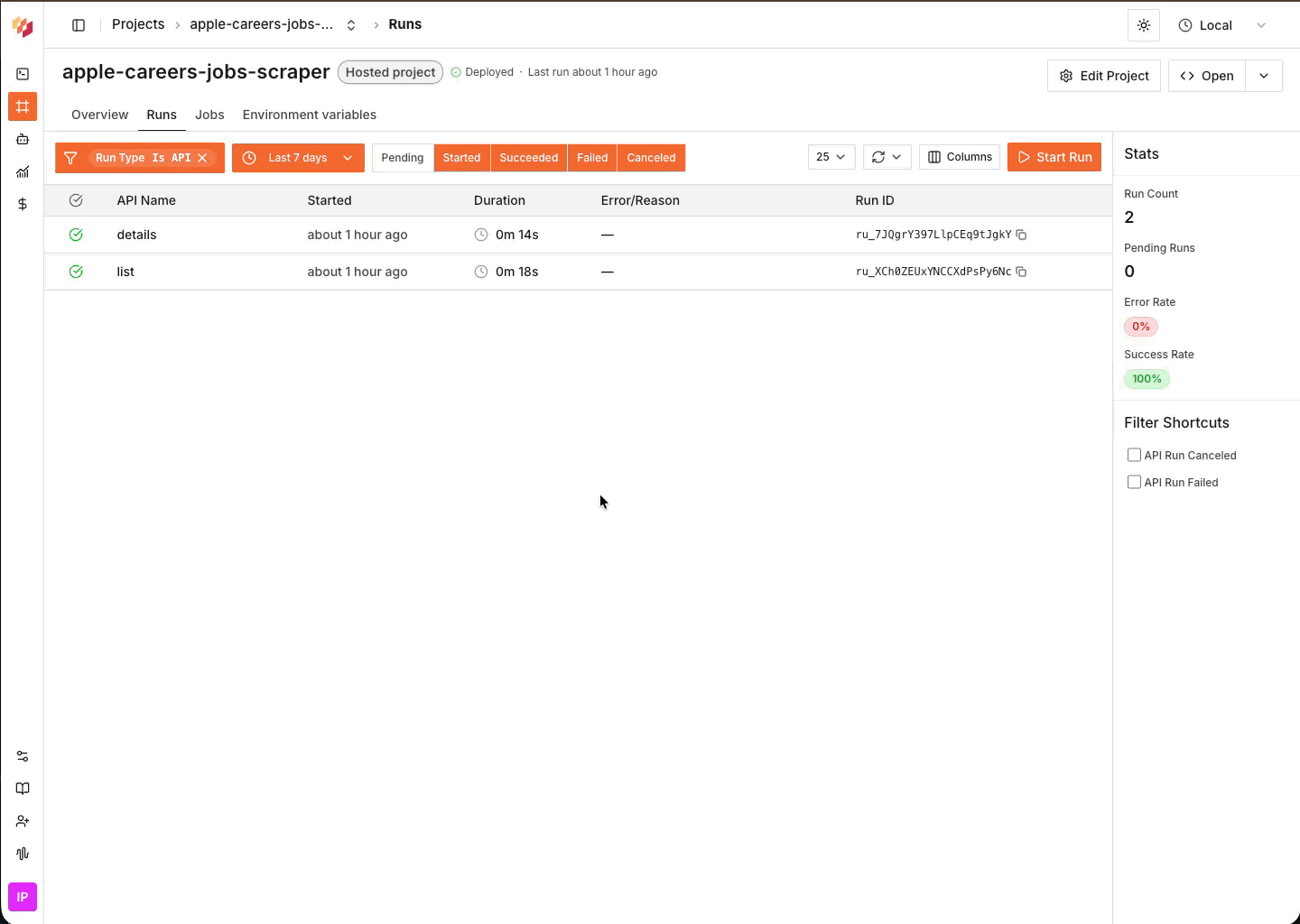This screenshot has width=1300, height=924.
Task: Click the Open code button
Action: (1207, 76)
